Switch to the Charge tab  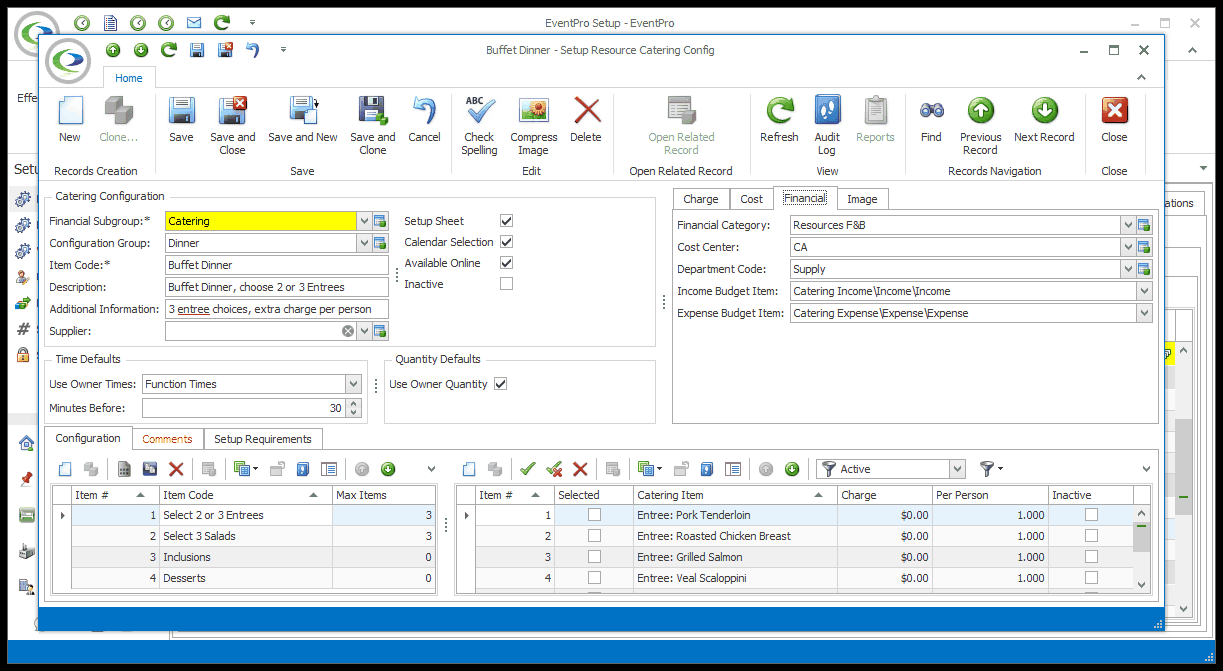coord(701,199)
